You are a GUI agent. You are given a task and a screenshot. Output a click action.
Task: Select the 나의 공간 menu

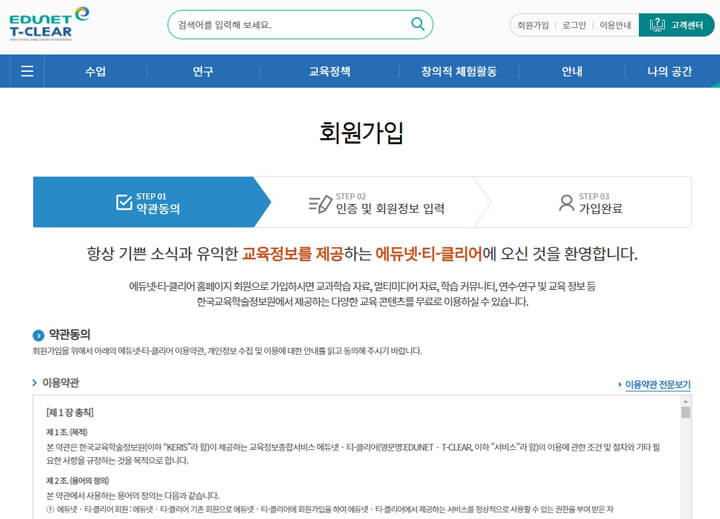[669, 71]
